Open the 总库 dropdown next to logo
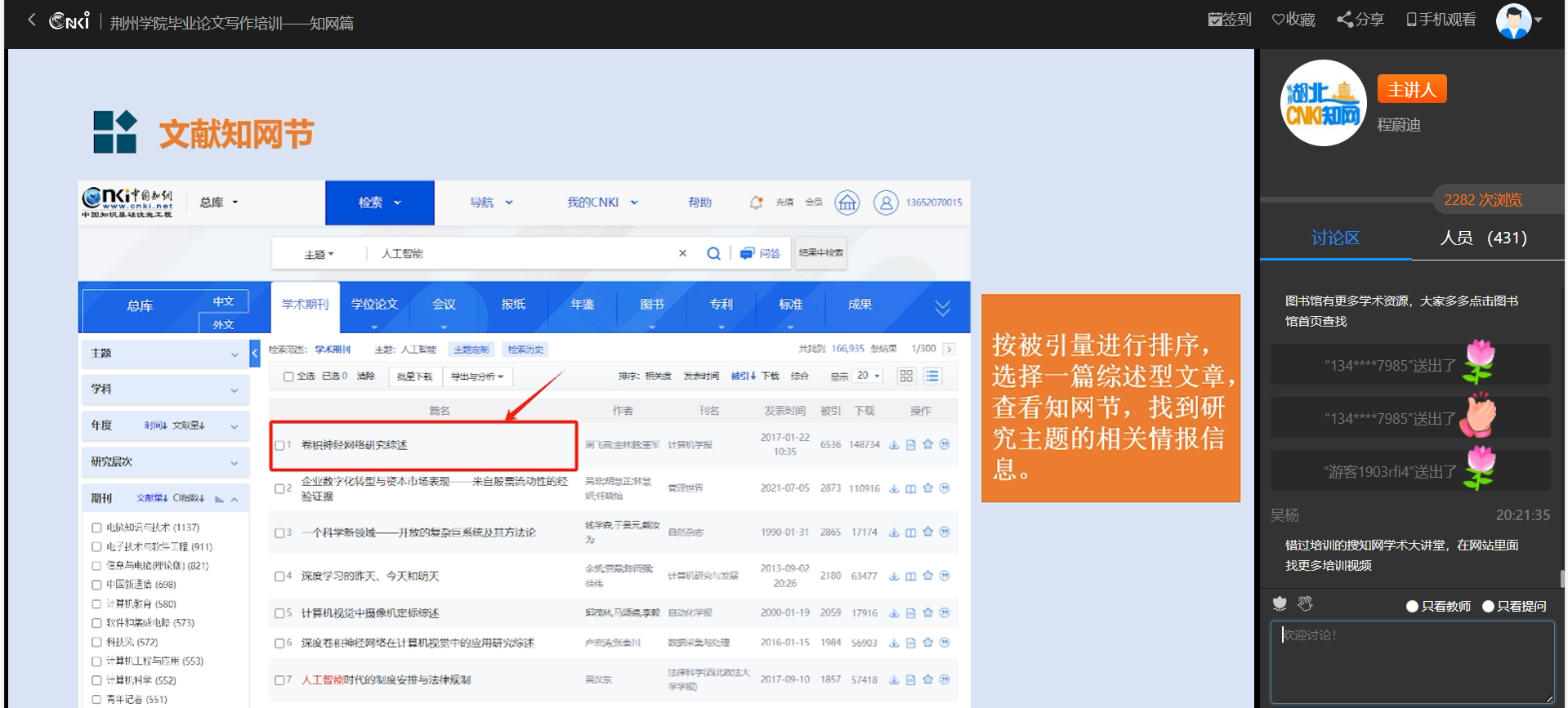This screenshot has width=1568, height=708. (x=219, y=203)
